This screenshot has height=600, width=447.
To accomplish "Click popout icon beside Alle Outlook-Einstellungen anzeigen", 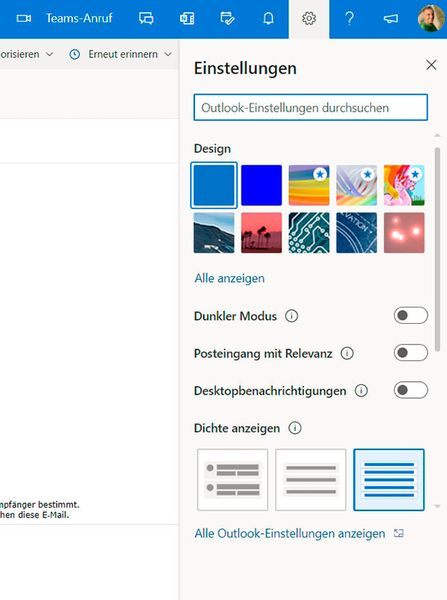I will coord(399,533).
